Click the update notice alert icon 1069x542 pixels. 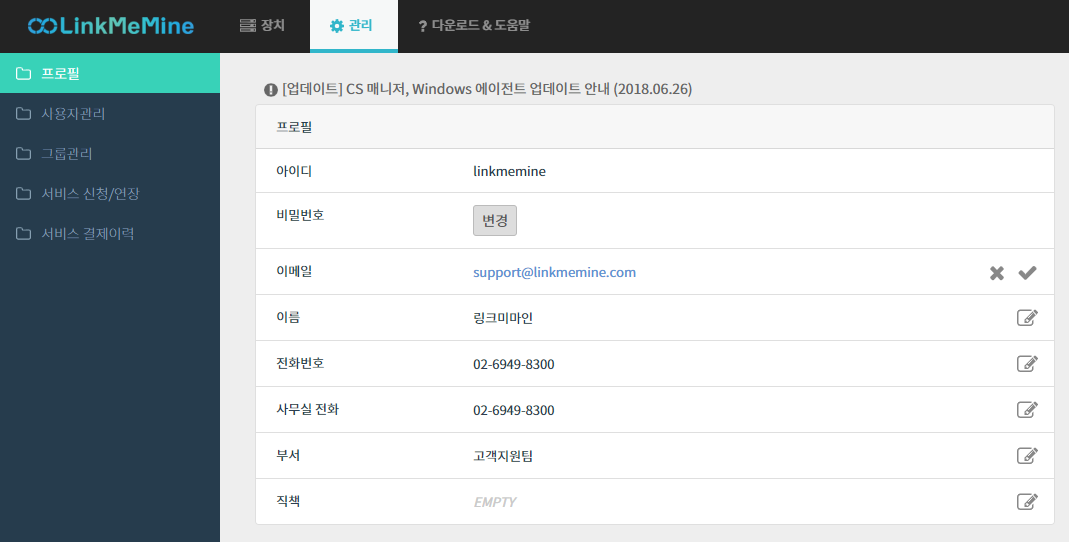tap(270, 90)
